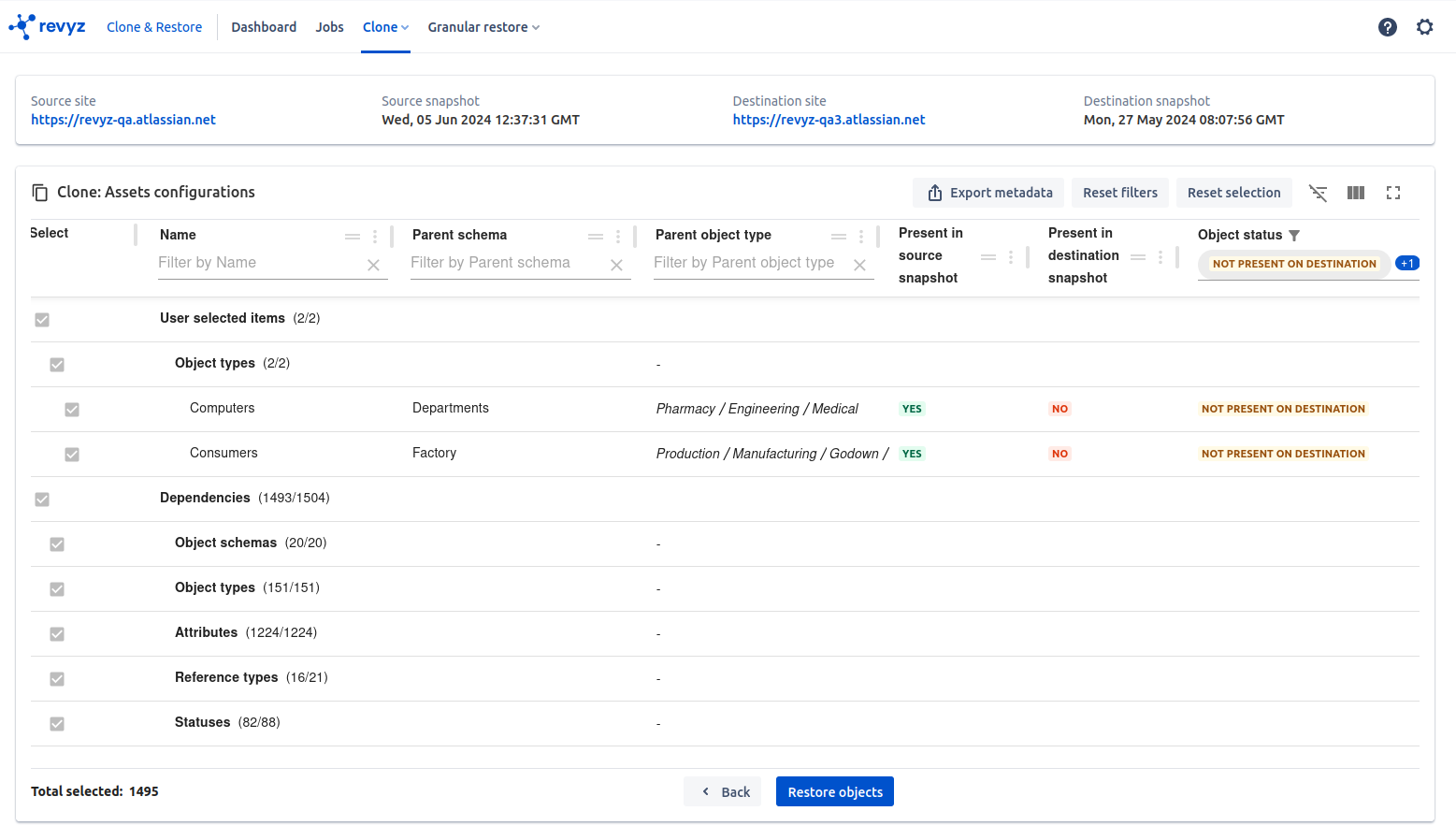The height and width of the screenshot is (840, 1456).
Task: Open the column chooser icon
Action: tap(1356, 193)
